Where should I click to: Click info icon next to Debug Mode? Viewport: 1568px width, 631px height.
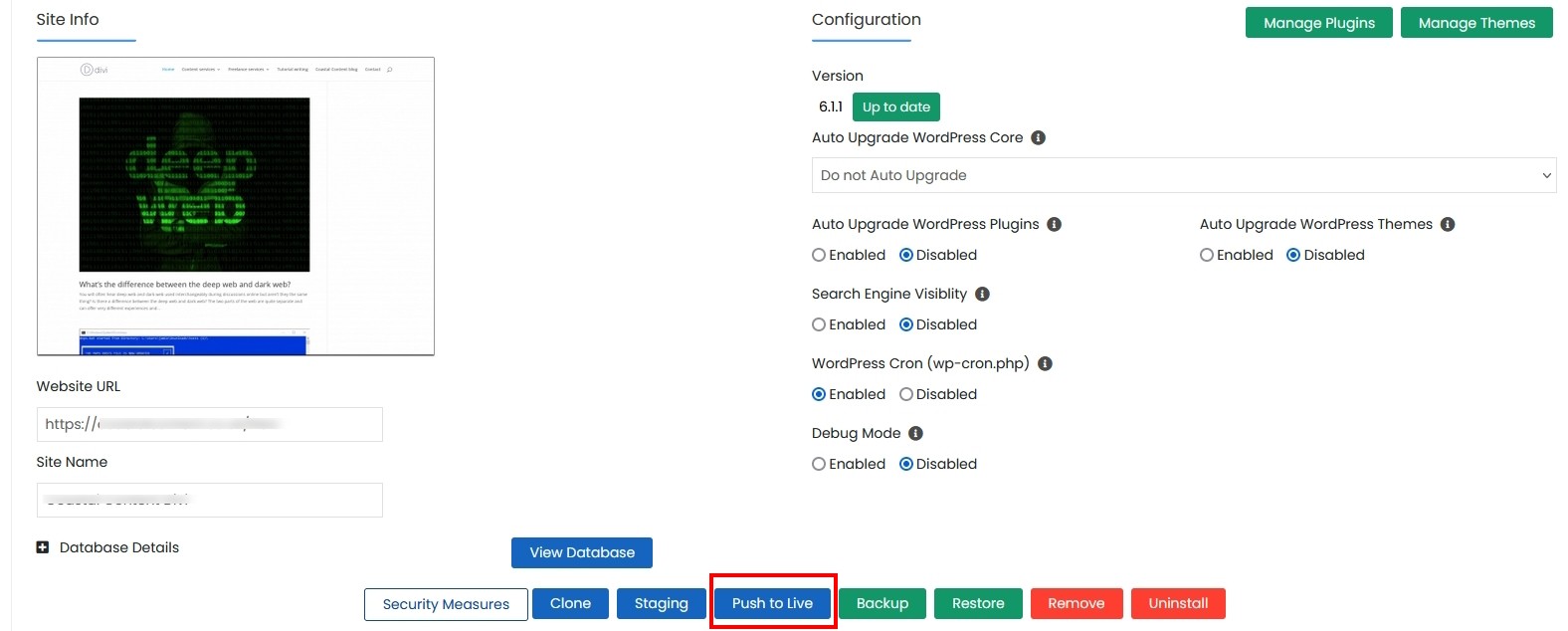coord(915,433)
